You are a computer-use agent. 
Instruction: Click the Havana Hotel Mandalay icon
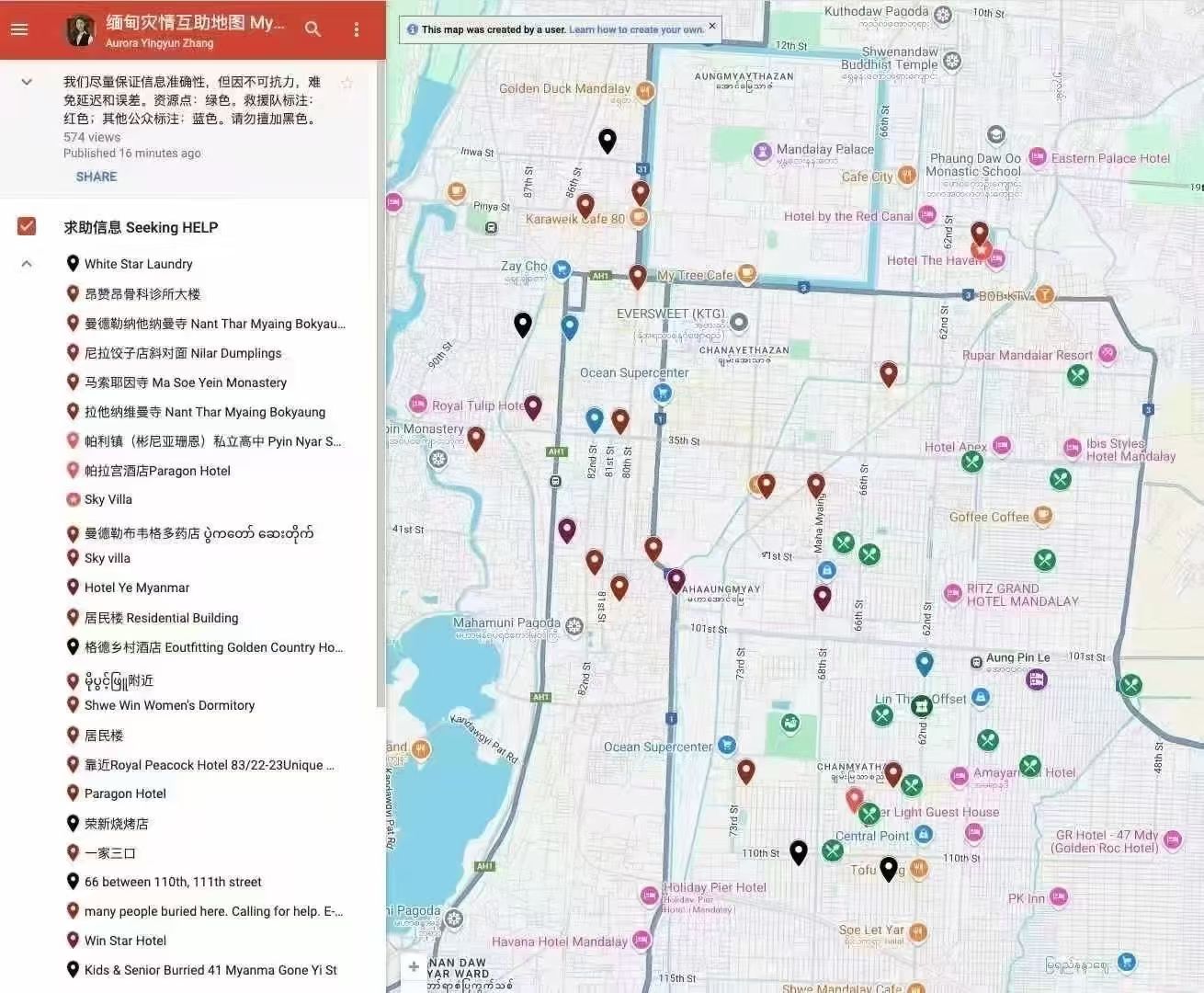click(x=642, y=940)
